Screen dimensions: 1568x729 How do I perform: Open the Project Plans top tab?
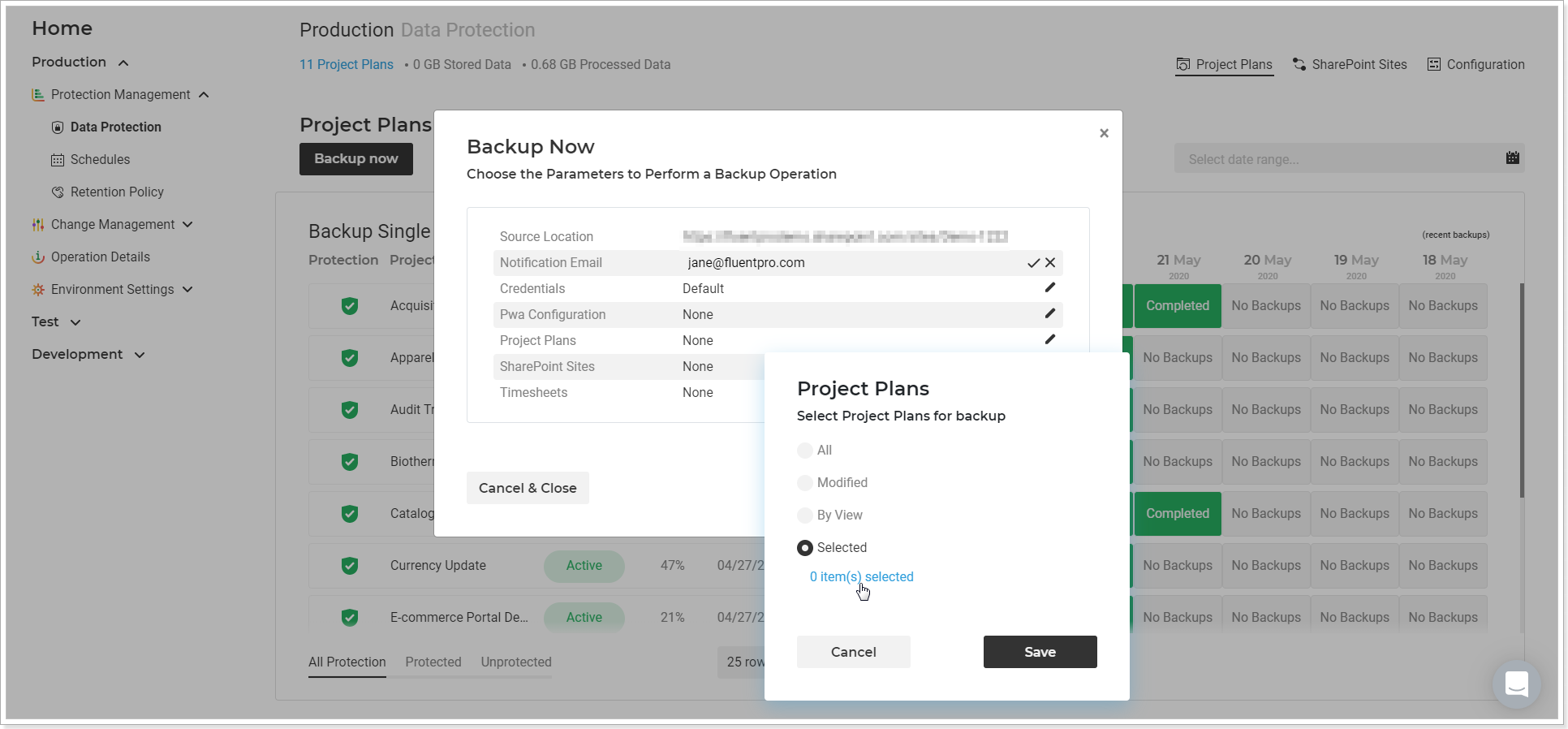[1225, 65]
